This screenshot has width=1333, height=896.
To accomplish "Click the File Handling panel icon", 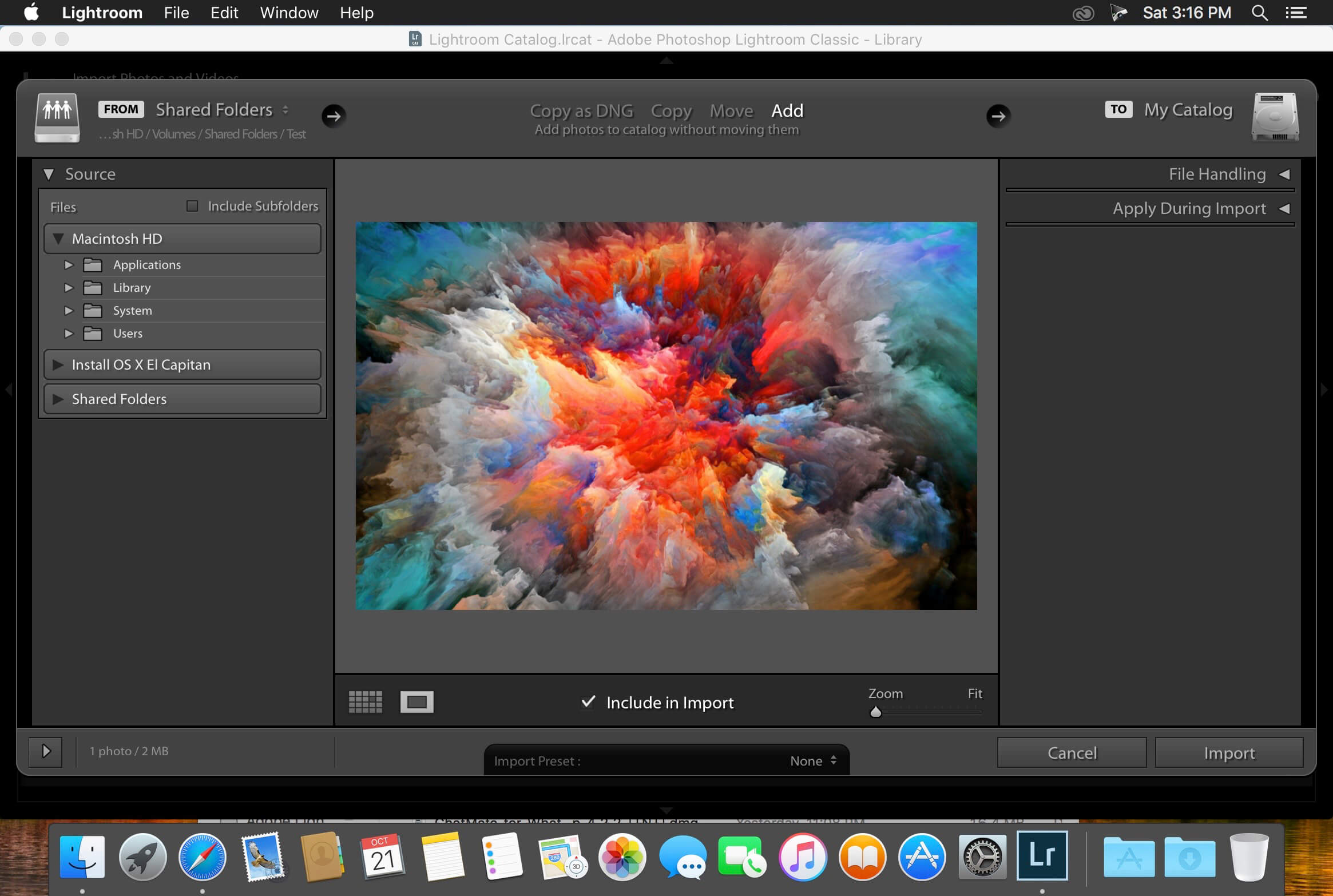I will click(1283, 174).
